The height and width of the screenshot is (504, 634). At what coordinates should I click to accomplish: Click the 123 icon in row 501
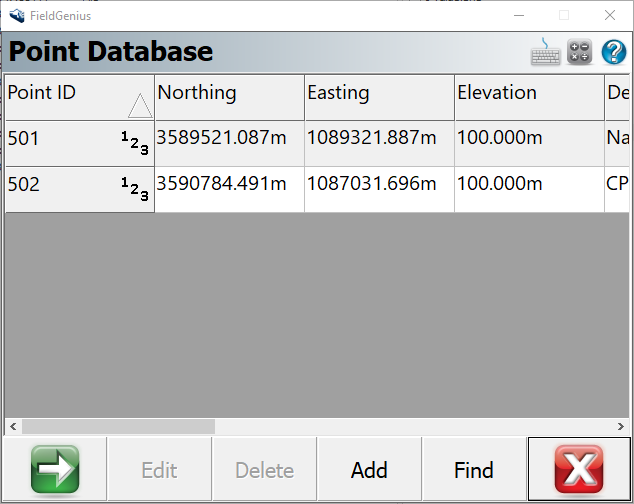pos(135,144)
